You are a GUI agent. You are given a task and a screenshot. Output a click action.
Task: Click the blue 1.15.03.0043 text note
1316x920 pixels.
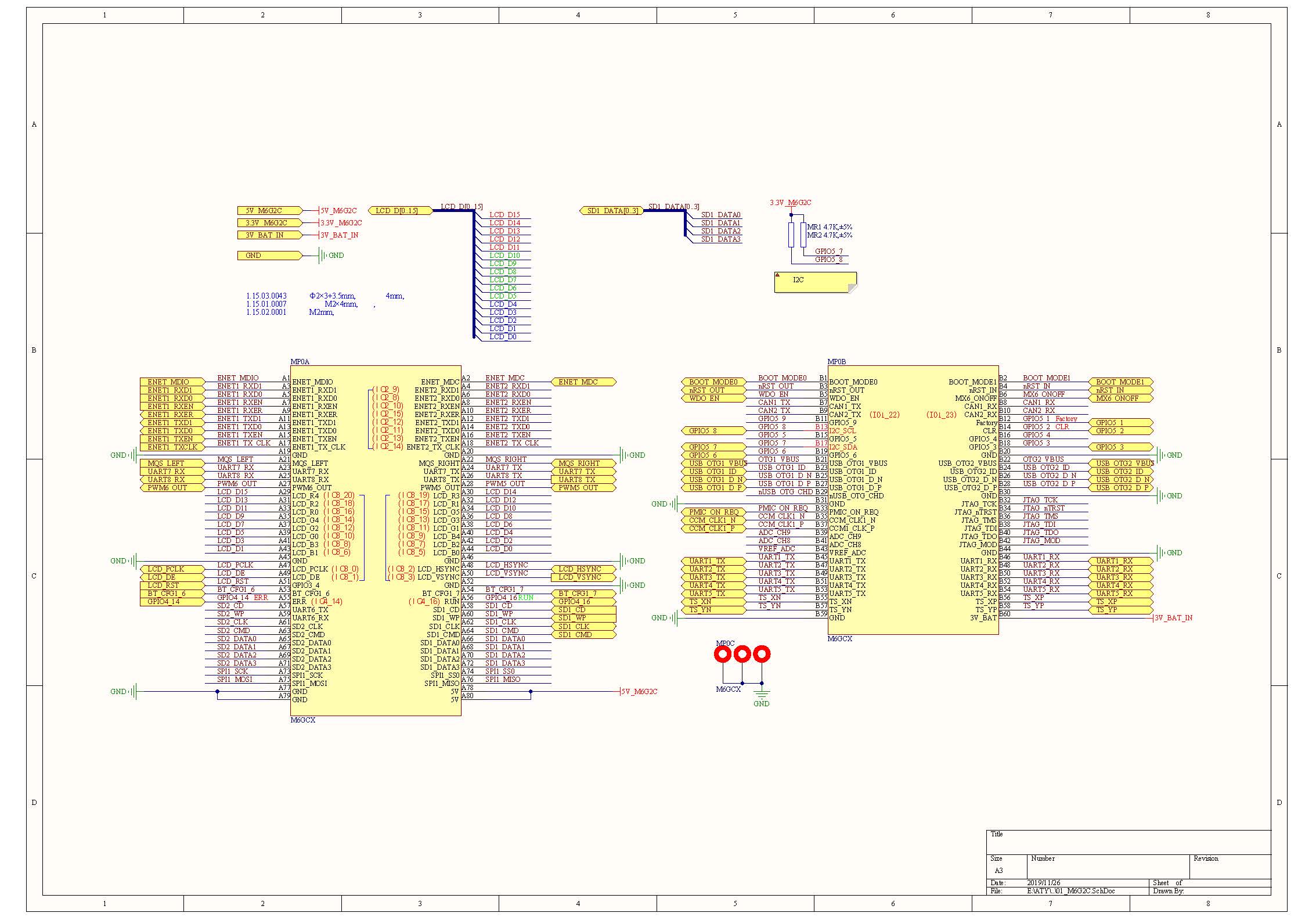coord(266,296)
